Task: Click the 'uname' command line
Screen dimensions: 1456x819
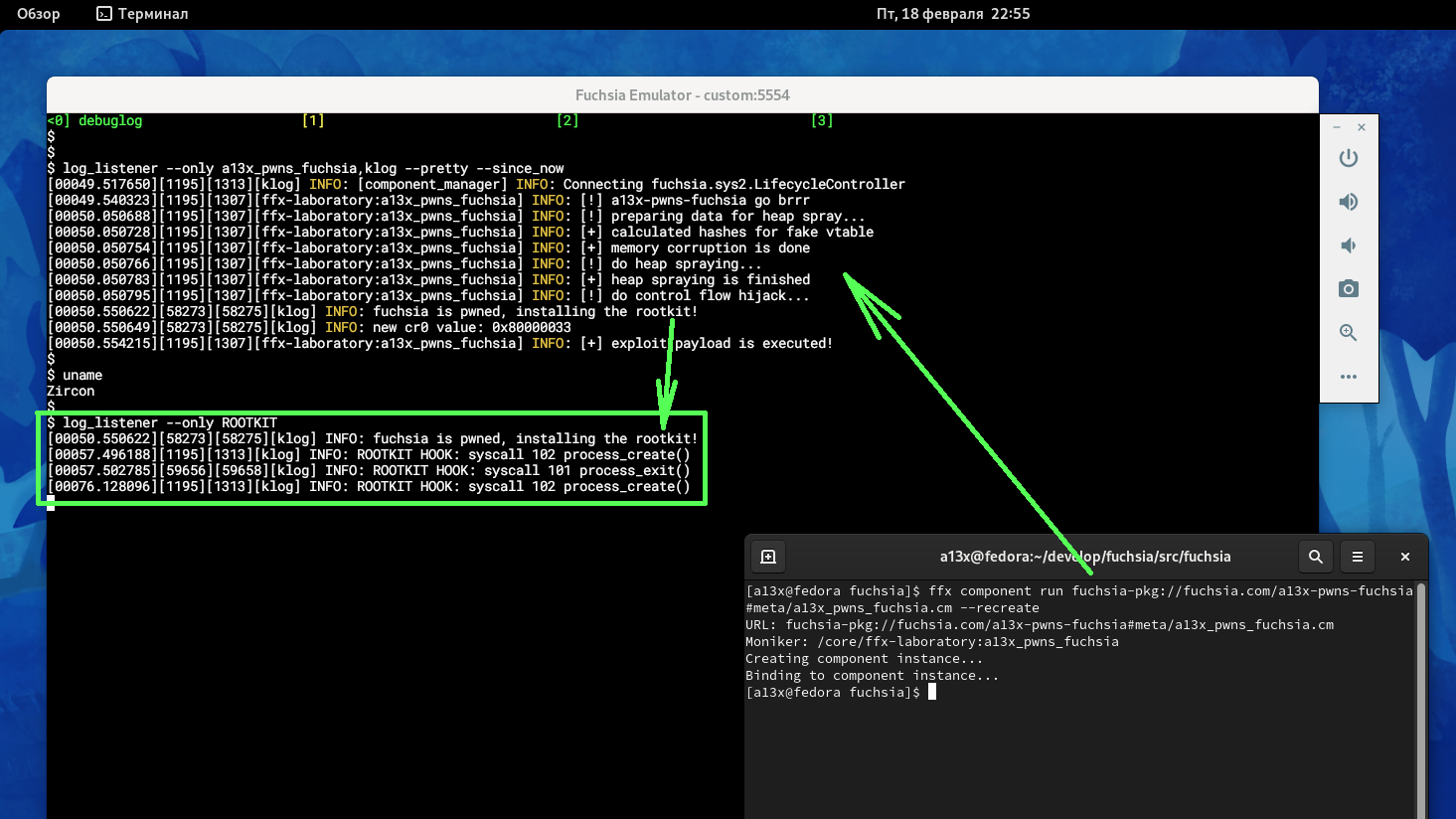Action: (x=75, y=375)
